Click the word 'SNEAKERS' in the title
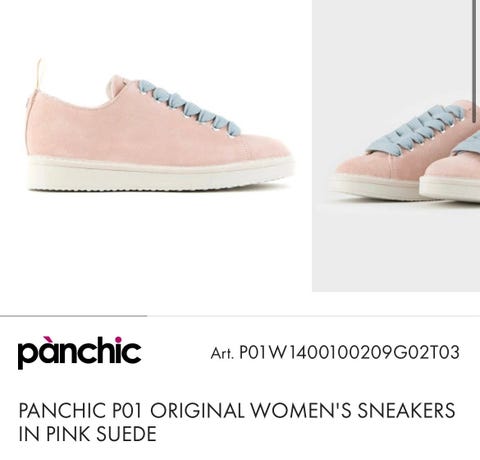Screen dimensions: 480x460 [406, 410]
